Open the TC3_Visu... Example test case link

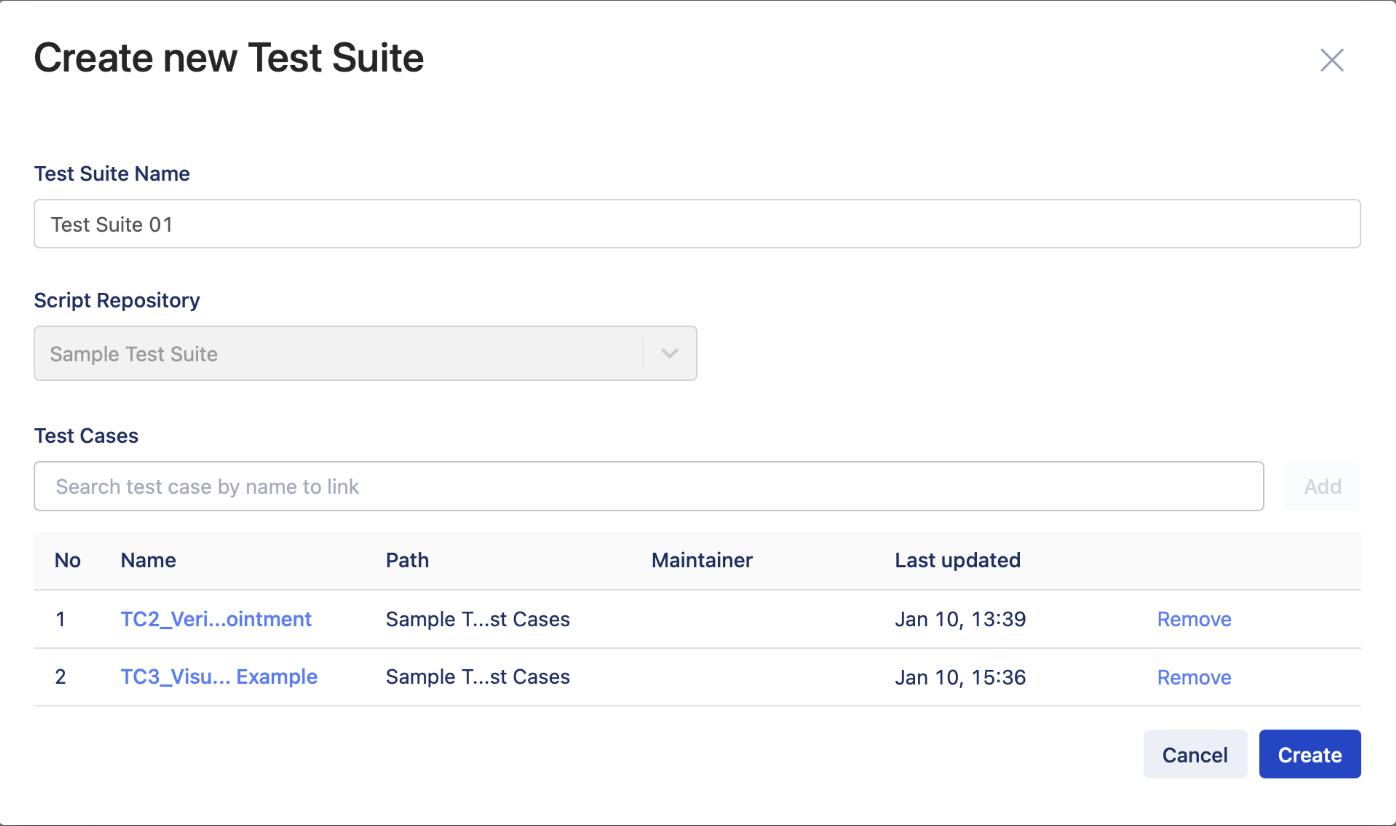219,677
